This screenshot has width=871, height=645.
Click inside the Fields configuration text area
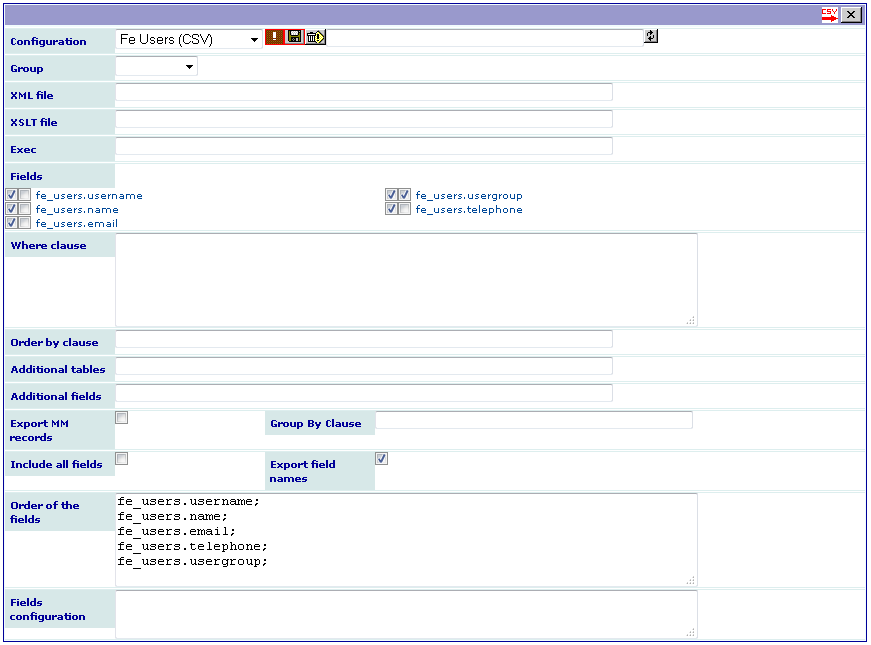pos(406,614)
